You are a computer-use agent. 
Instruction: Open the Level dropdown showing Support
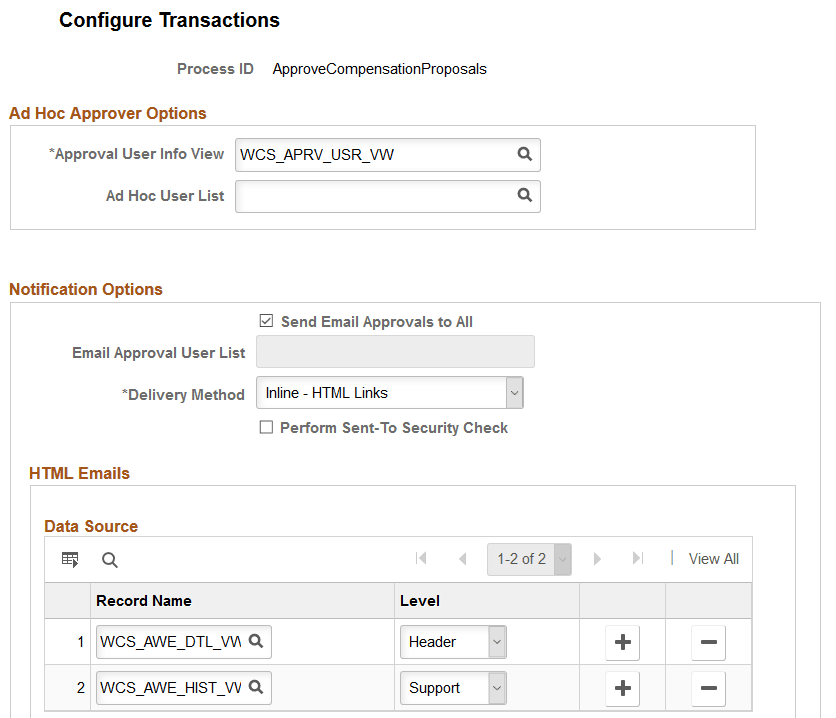click(x=495, y=688)
